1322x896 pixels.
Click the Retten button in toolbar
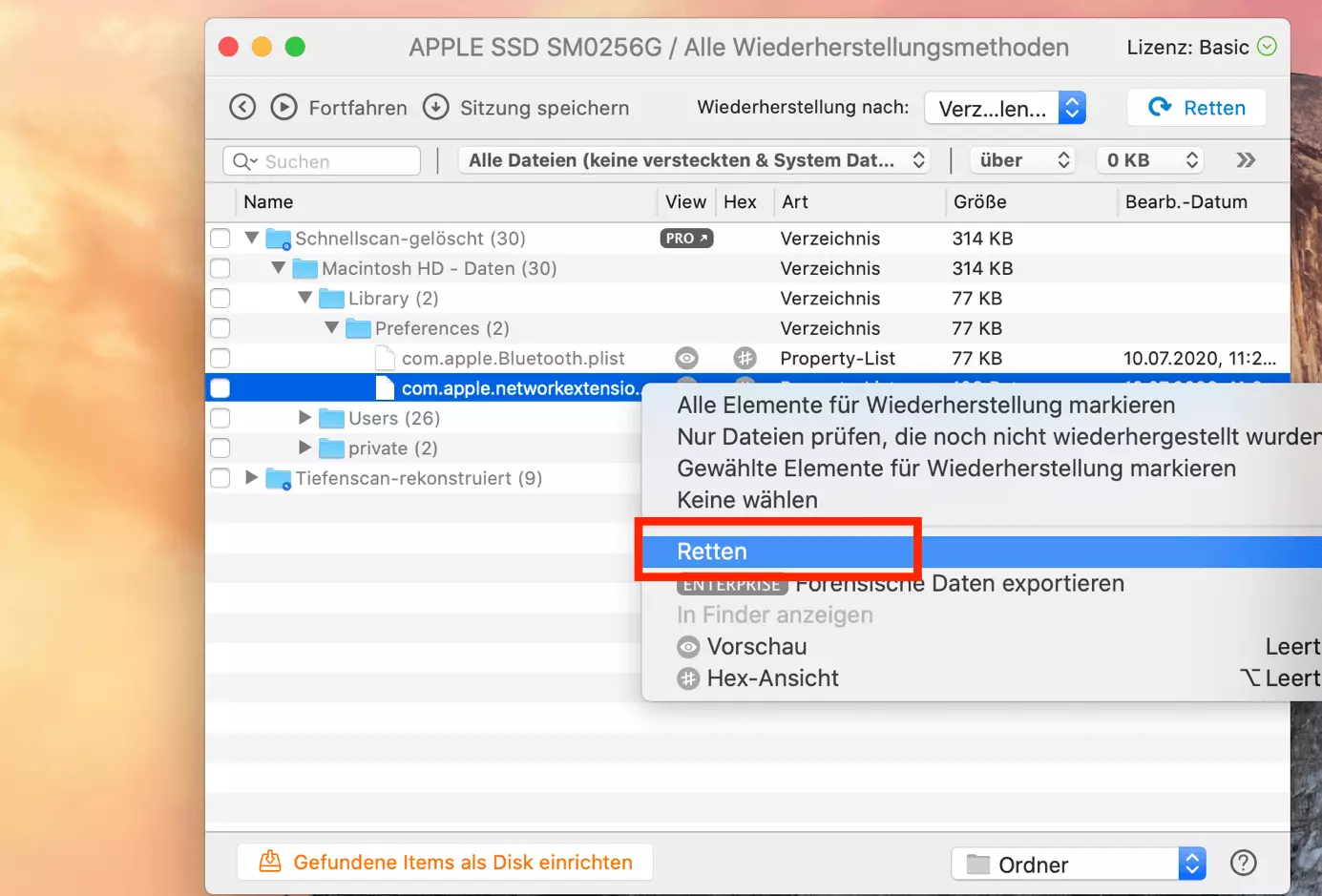[1197, 108]
